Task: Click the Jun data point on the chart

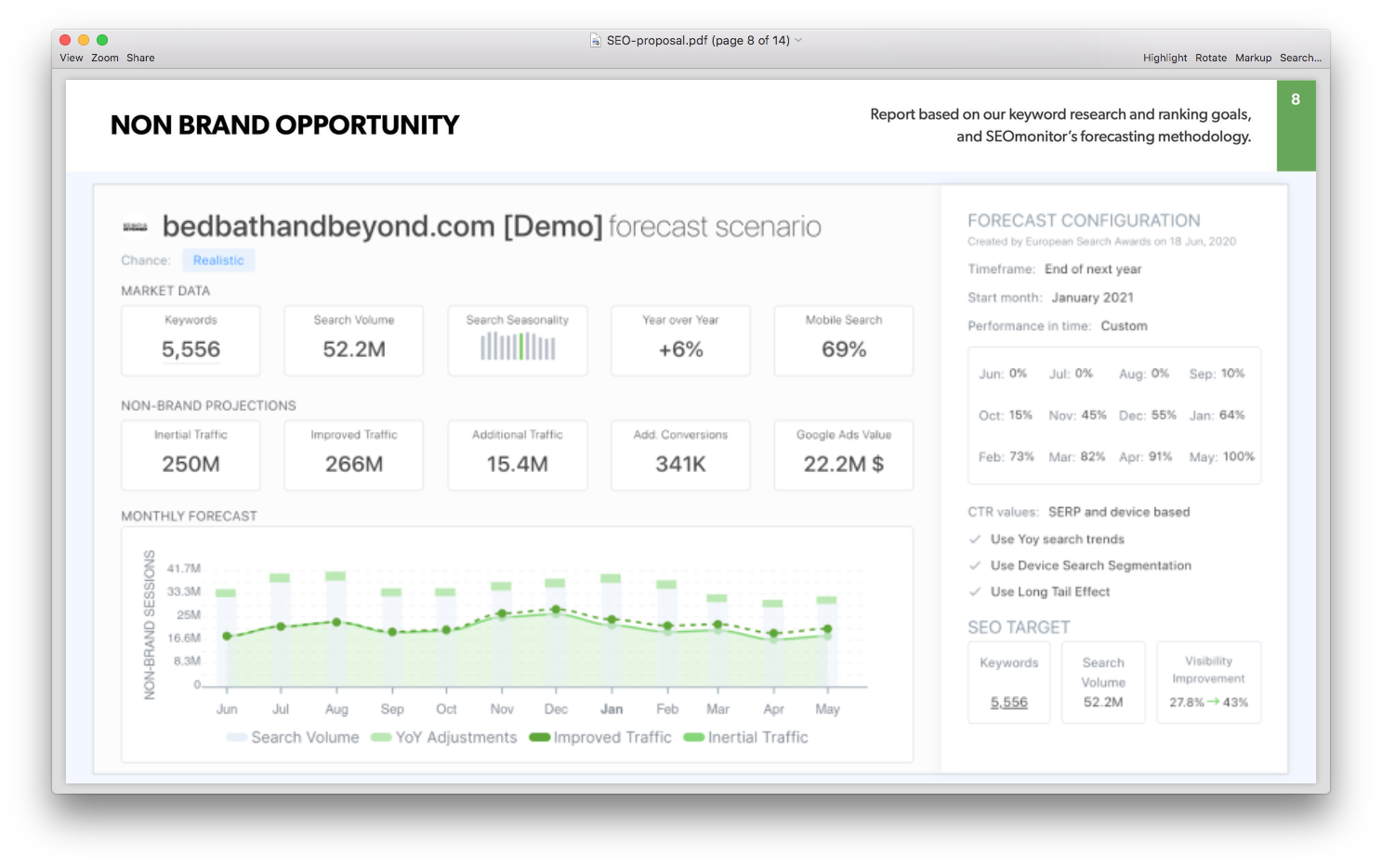Action: pyautogui.click(x=227, y=636)
